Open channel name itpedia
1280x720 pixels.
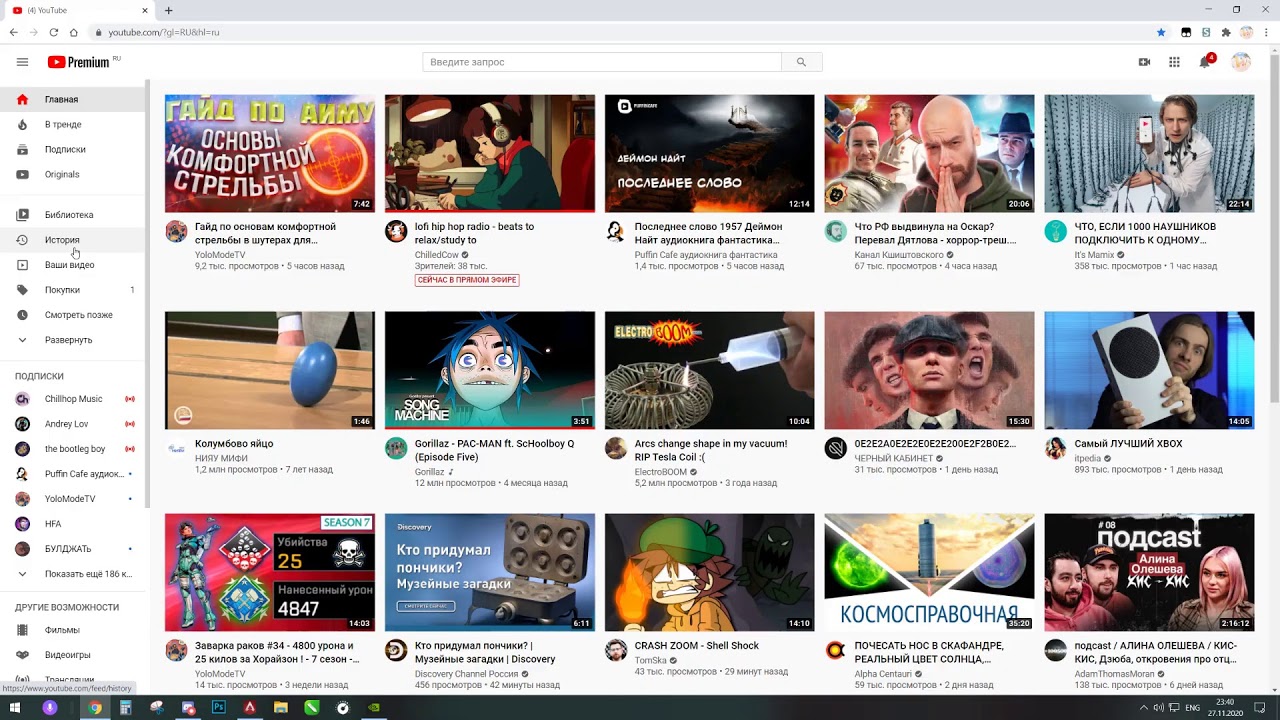[x=1088, y=458]
